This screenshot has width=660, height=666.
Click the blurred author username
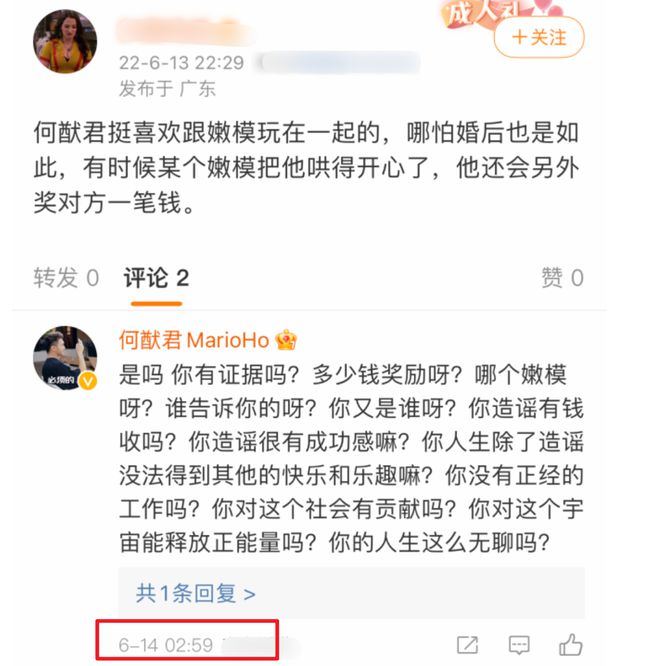184,31
